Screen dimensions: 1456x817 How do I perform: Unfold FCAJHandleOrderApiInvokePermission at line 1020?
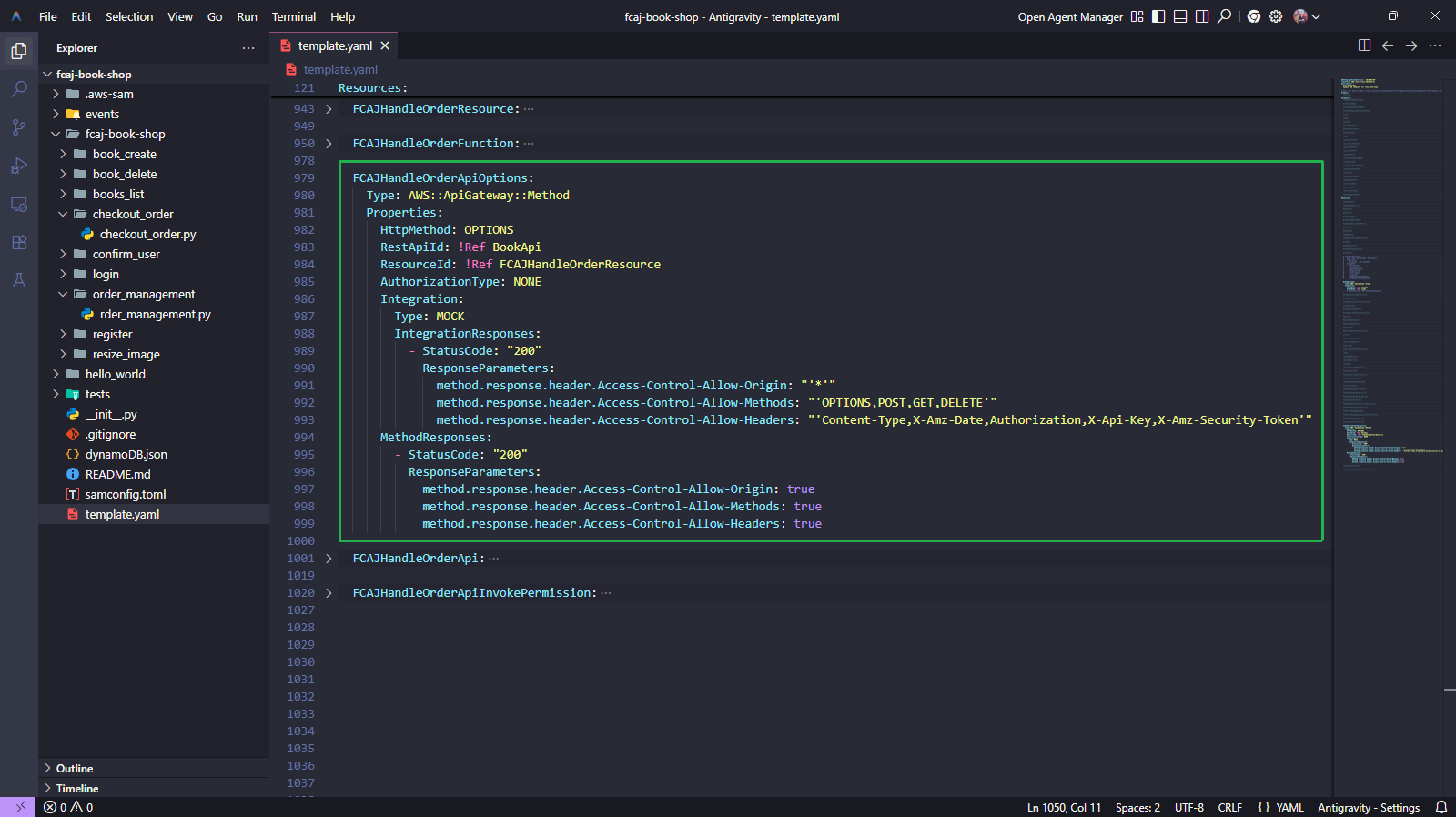click(329, 593)
